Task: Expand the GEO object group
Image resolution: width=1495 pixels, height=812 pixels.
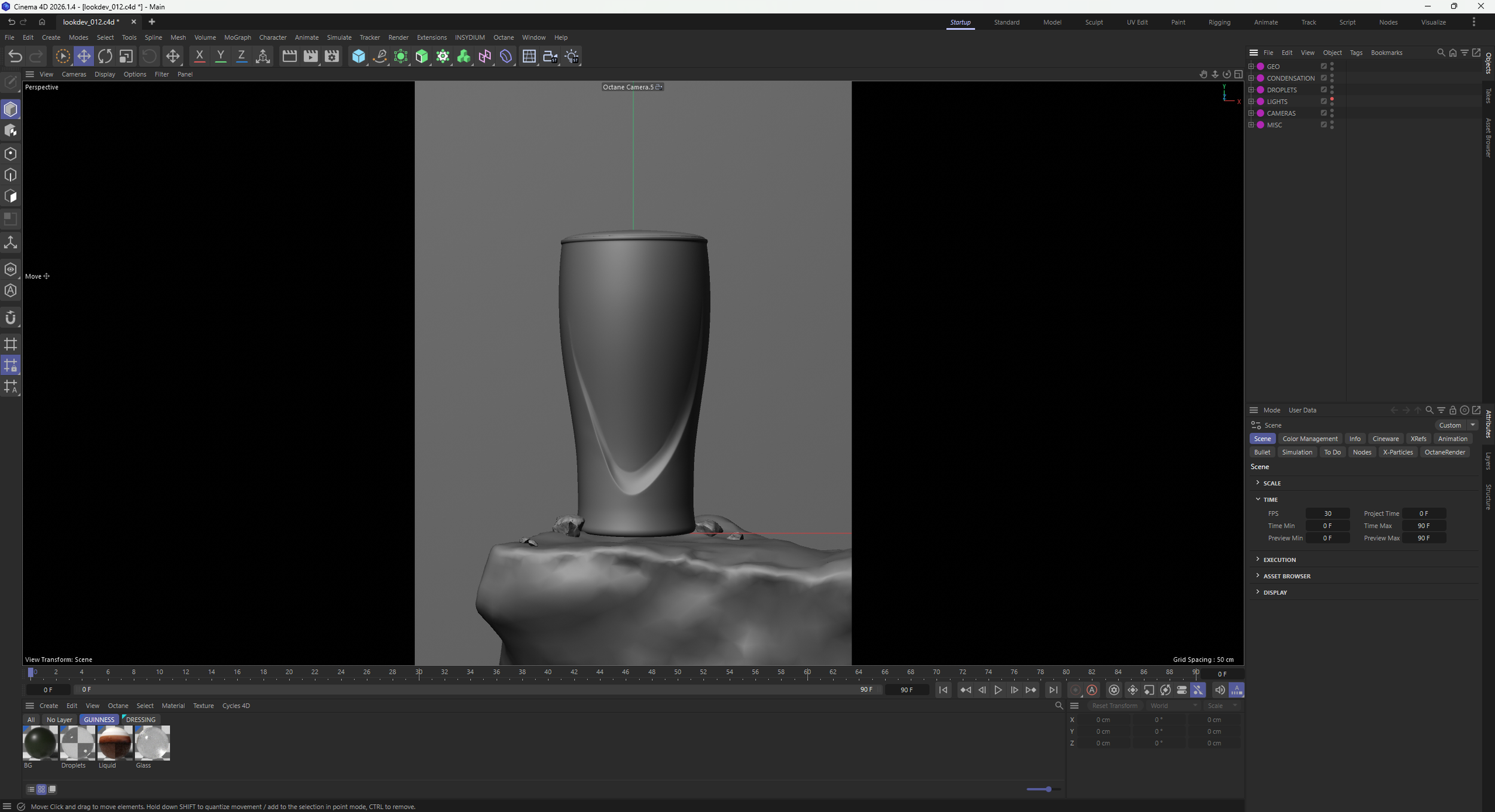Action: 1251,66
